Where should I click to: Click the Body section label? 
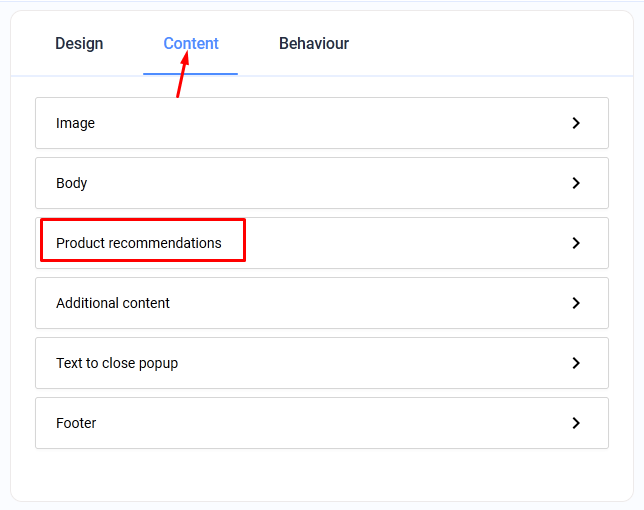72,183
